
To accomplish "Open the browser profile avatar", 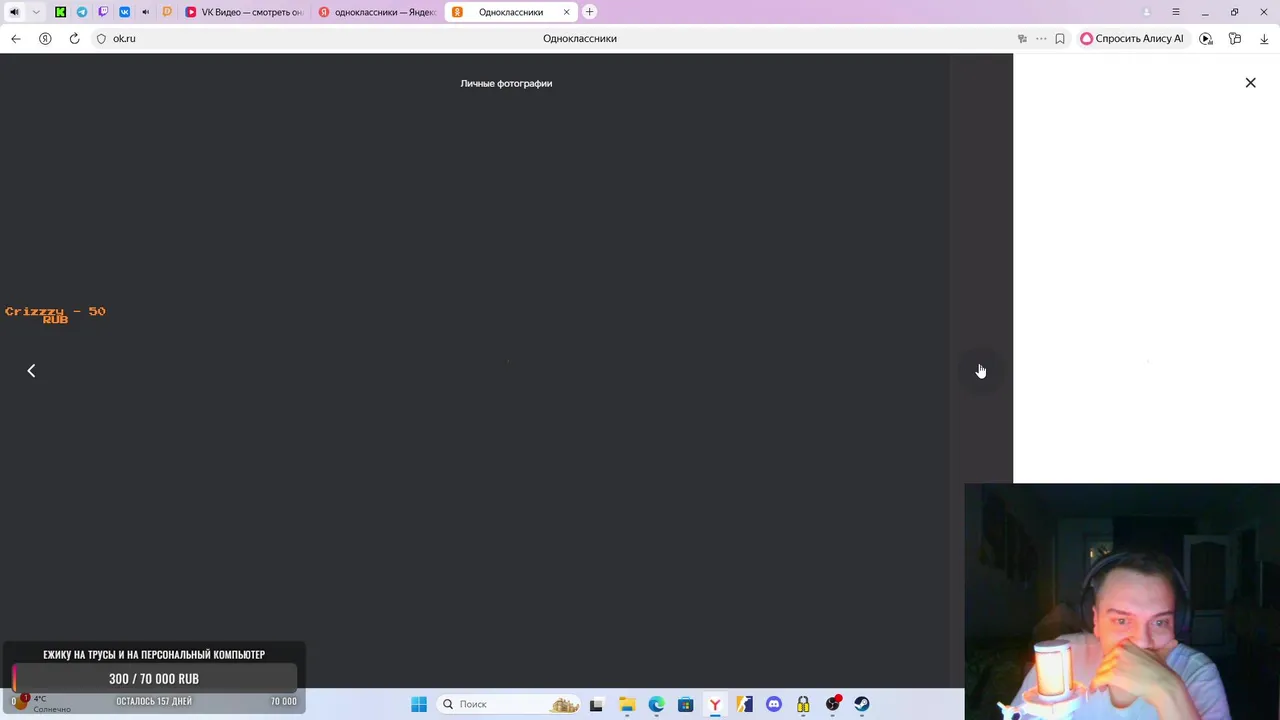I will tap(1146, 12).
